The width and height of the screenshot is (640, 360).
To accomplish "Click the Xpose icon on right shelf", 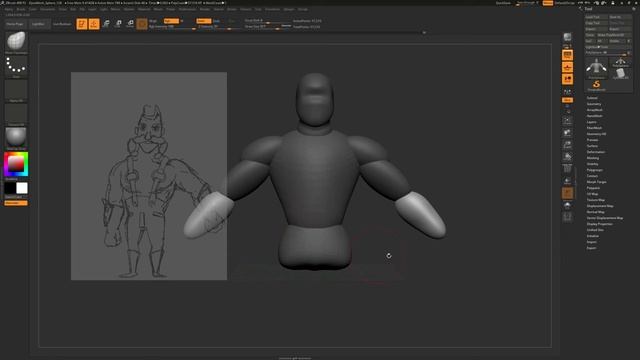I will point(567,217).
